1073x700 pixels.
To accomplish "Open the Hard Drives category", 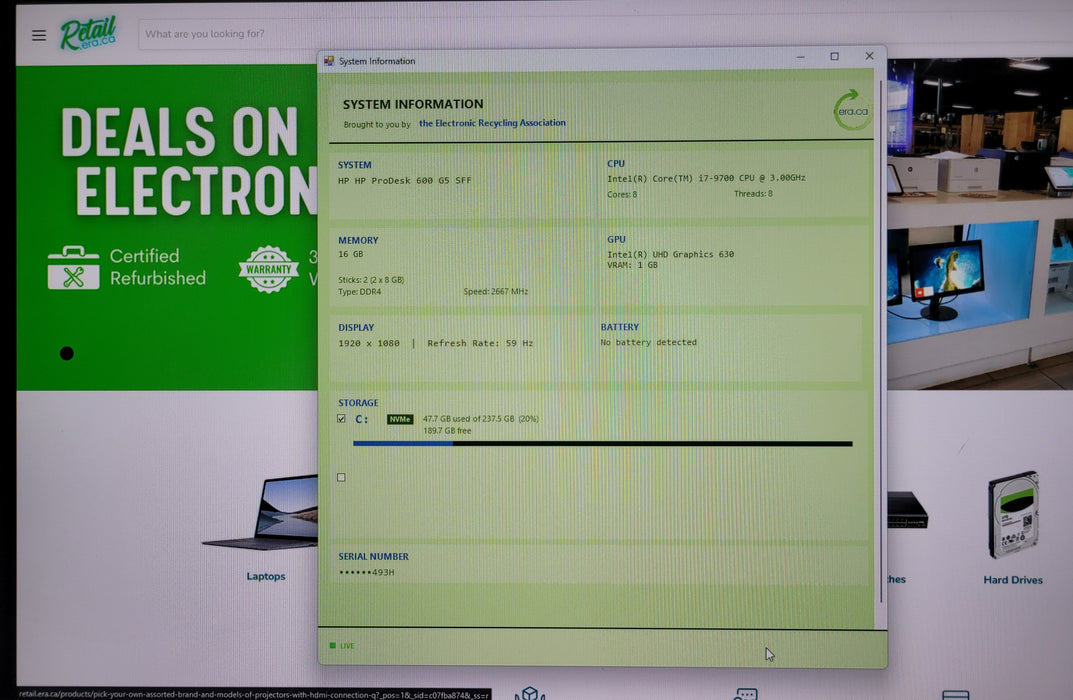I will click(1013, 580).
